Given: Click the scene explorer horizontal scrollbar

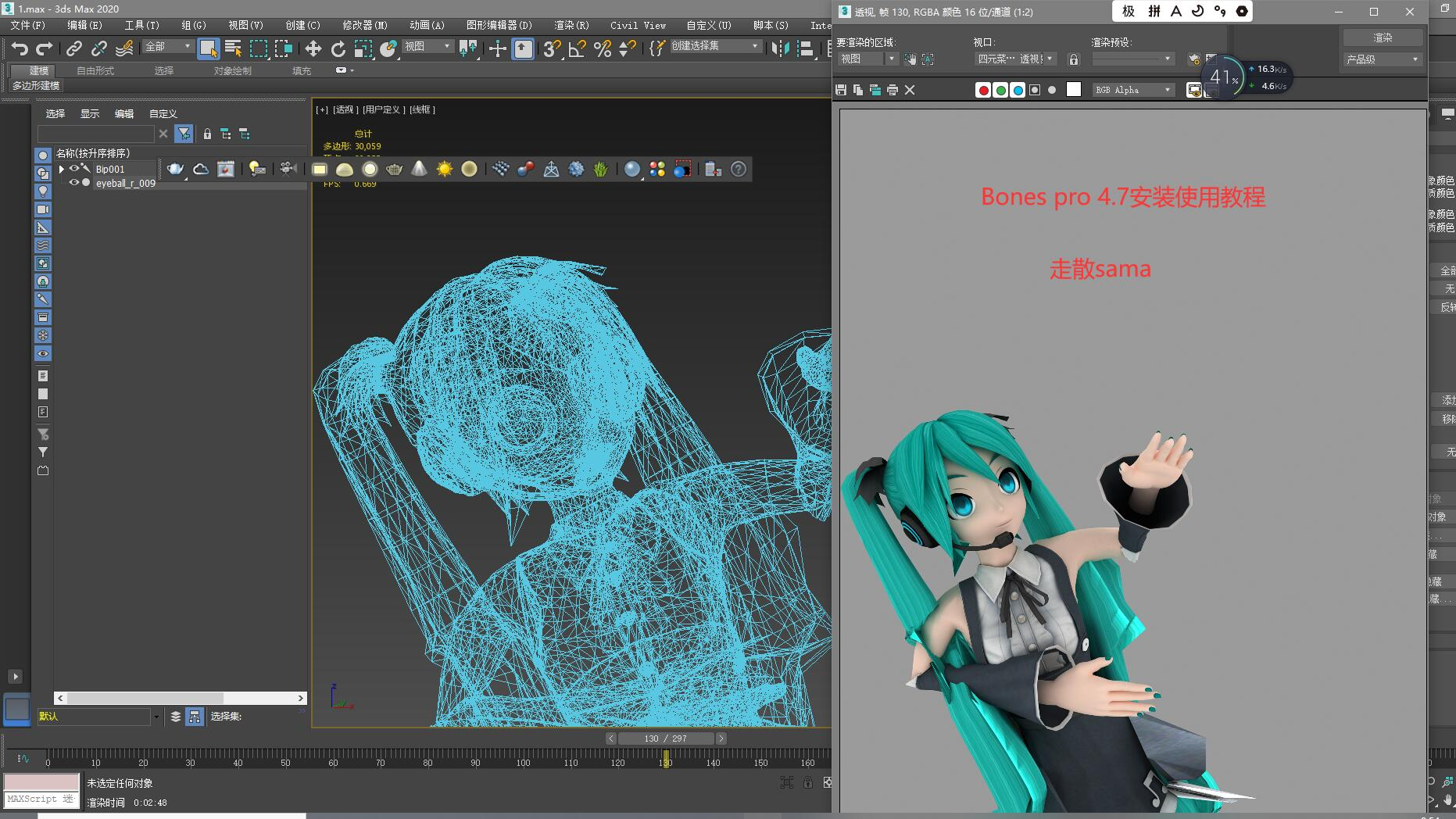Looking at the screenshot, I should point(181,698).
